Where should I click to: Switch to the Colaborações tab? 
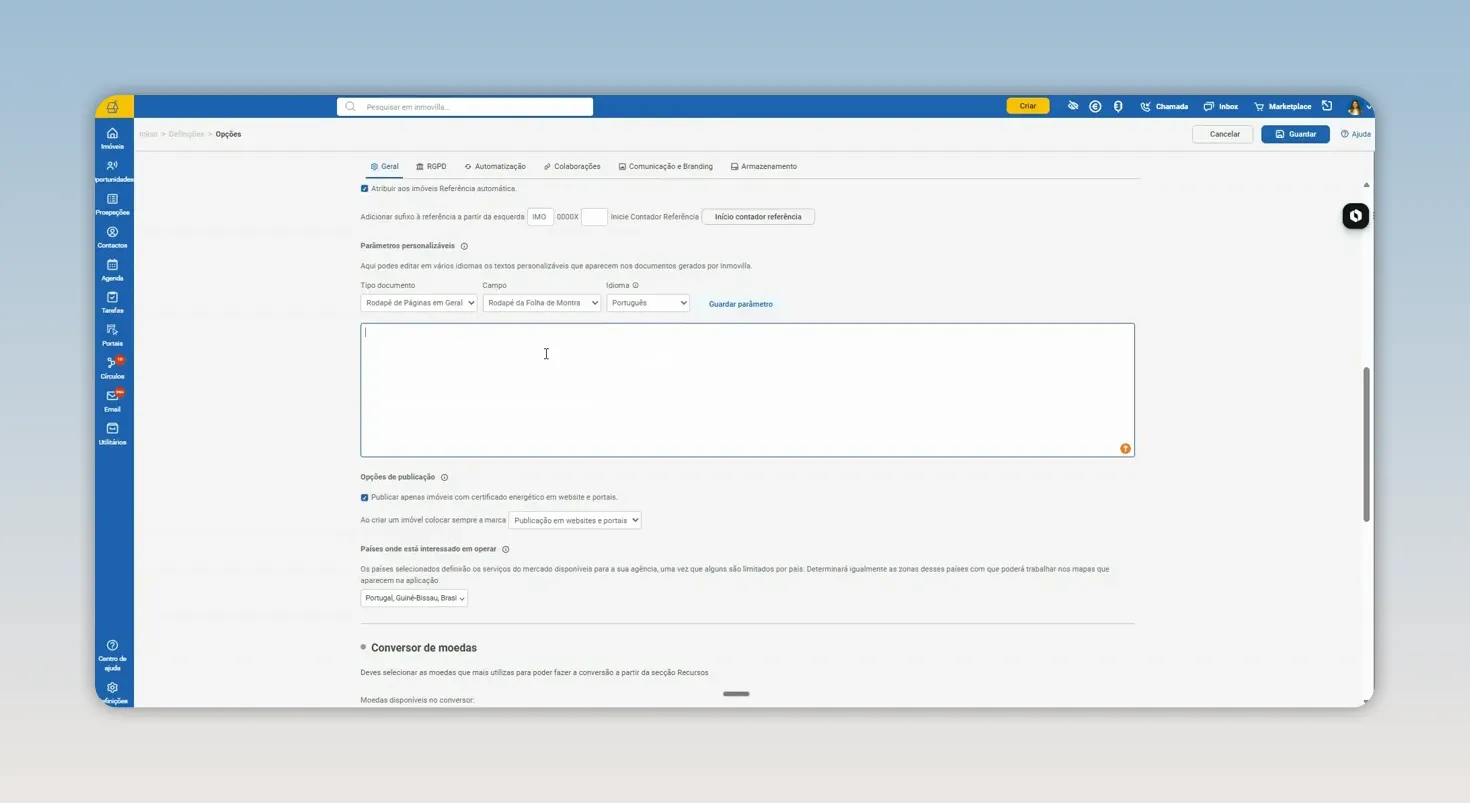coord(572,166)
